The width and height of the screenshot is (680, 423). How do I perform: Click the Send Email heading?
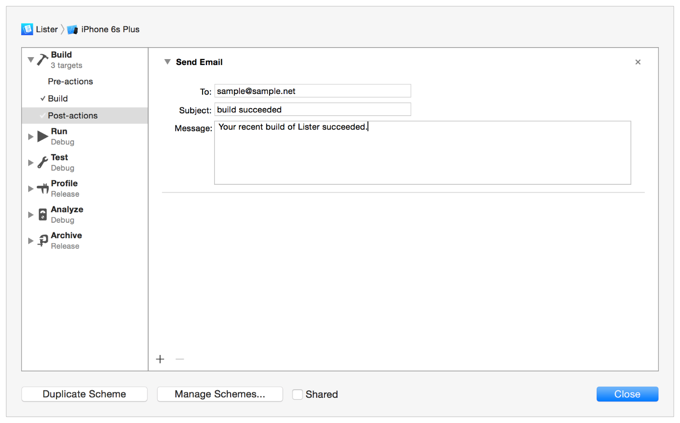pyautogui.click(x=199, y=62)
